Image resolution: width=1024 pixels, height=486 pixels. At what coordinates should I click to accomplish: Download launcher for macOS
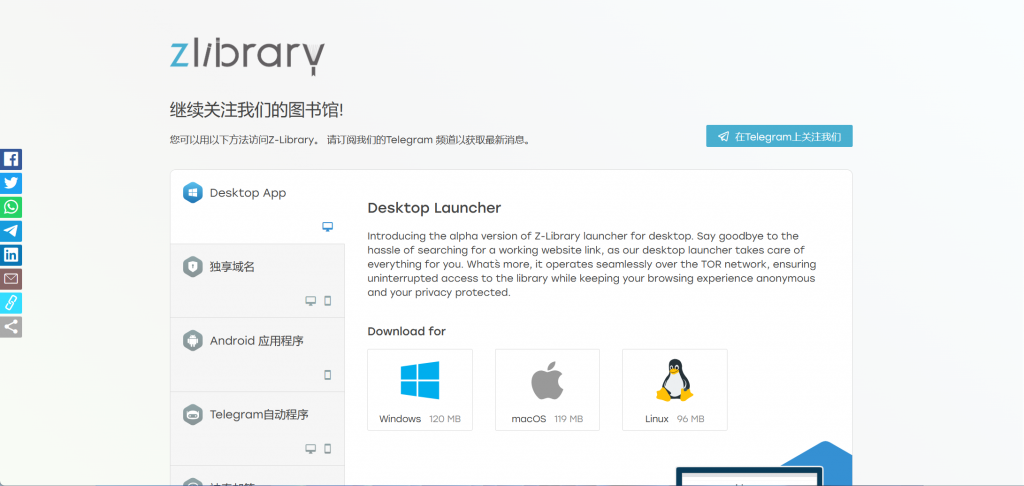point(547,390)
